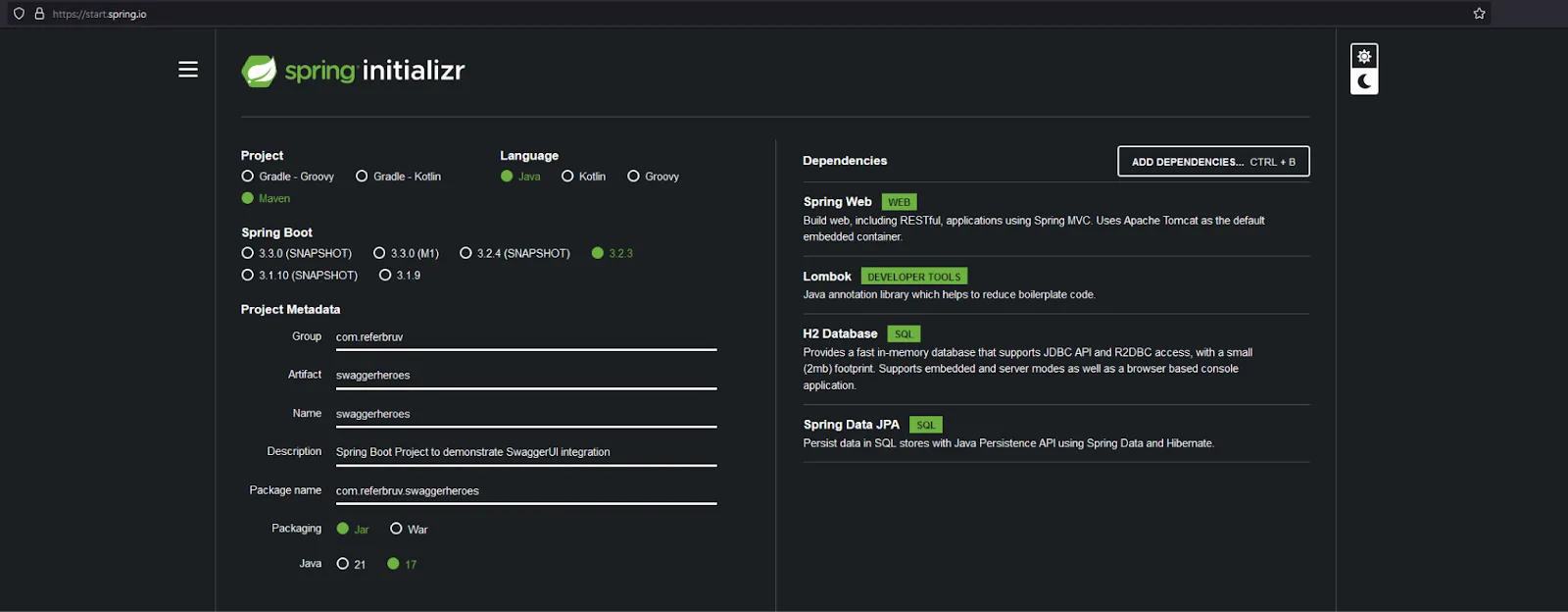
Task: Edit the Package name field
Action: 526,490
